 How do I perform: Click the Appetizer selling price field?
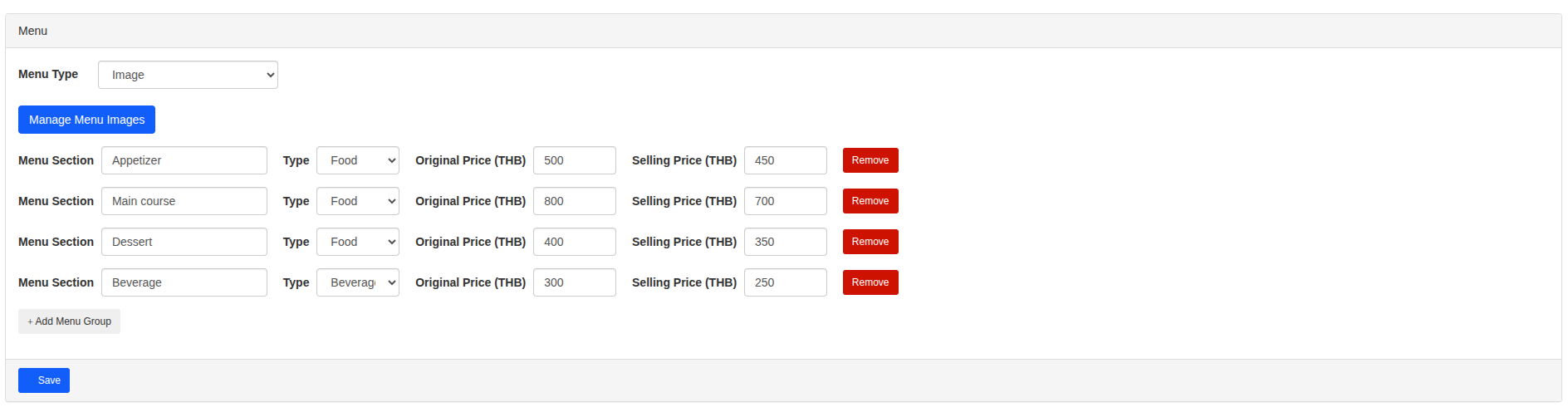[786, 160]
